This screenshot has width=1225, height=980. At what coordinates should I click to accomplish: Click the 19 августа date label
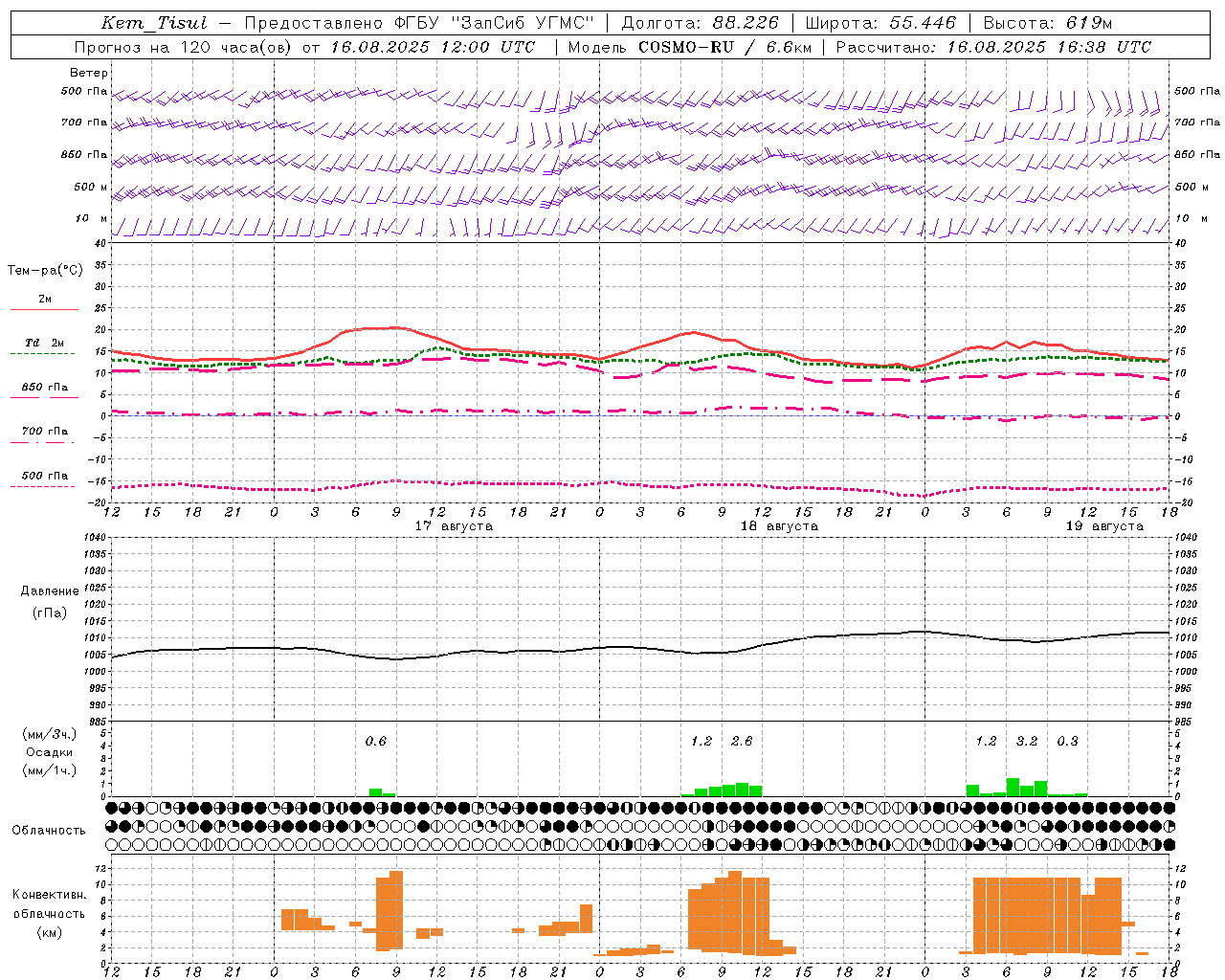tap(1104, 526)
